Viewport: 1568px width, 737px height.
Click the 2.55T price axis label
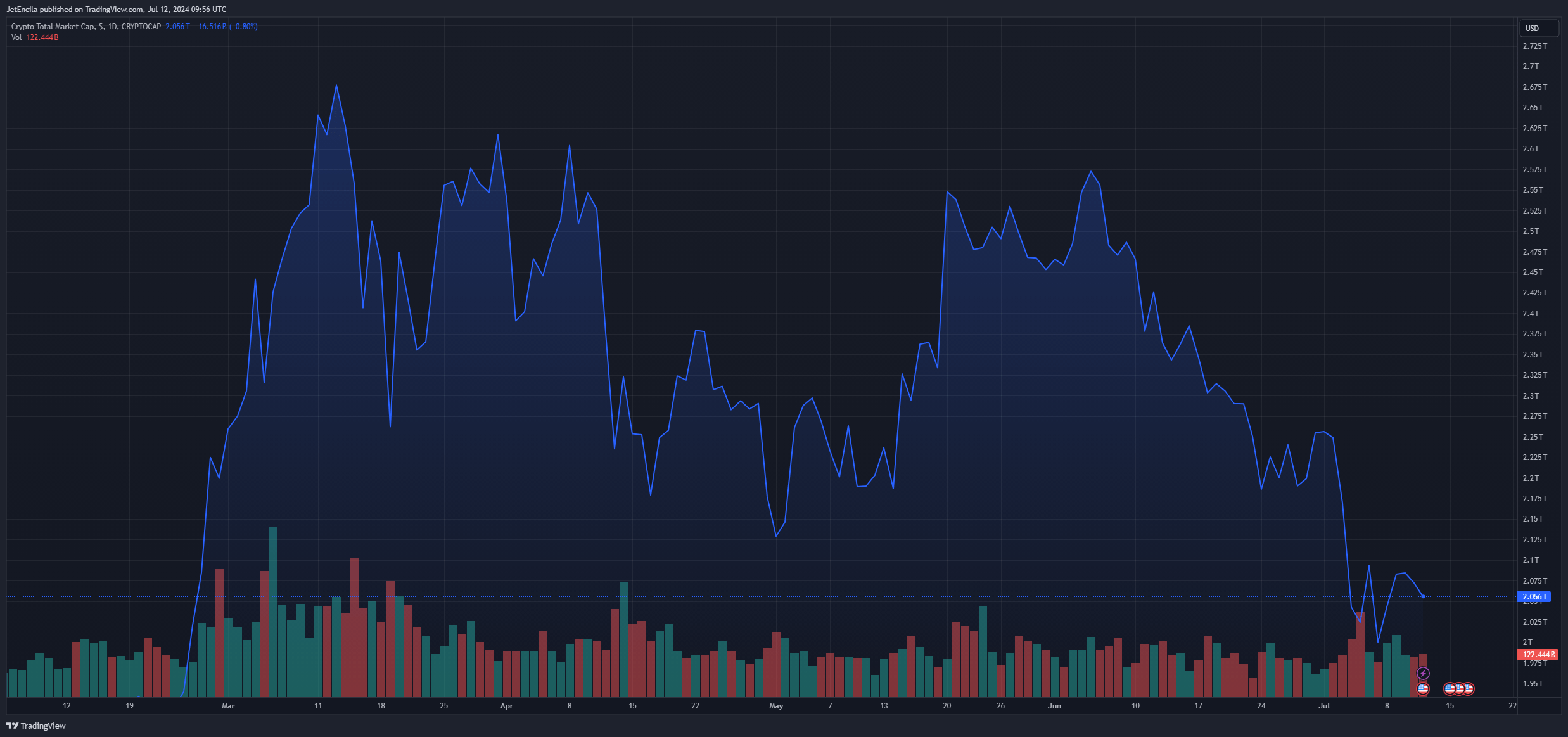1533,190
